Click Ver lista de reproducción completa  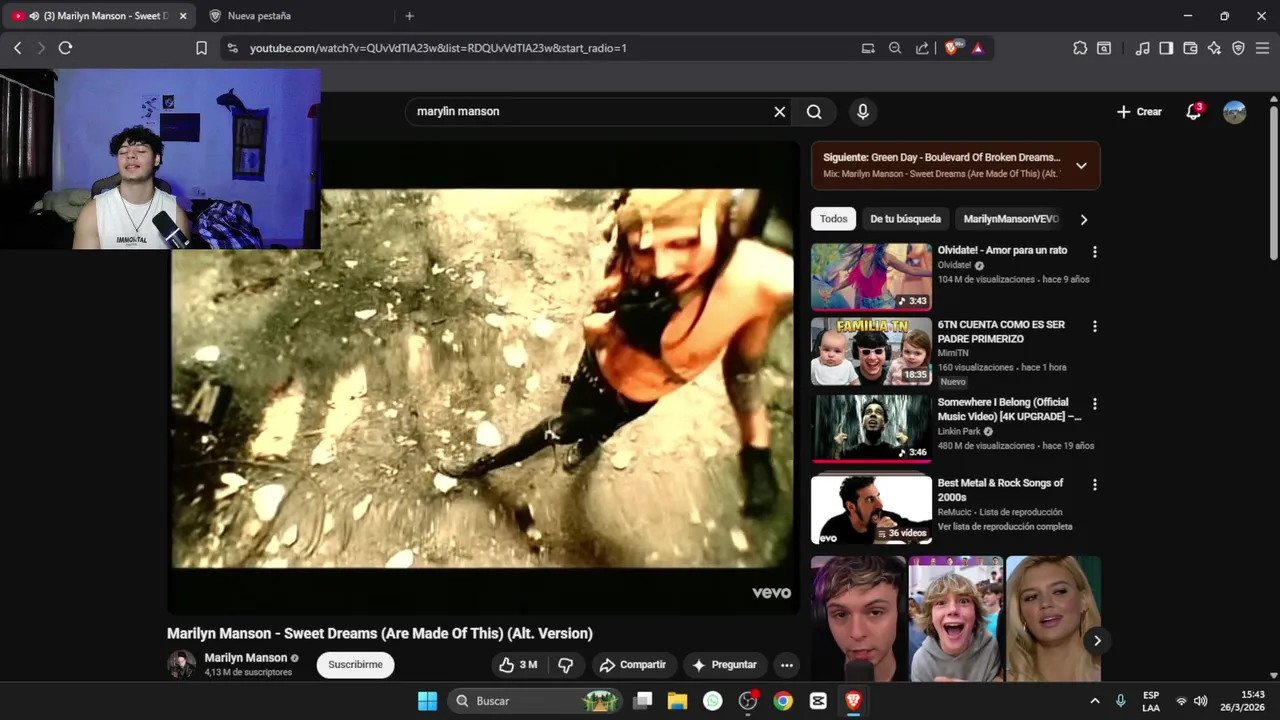click(x=1005, y=527)
